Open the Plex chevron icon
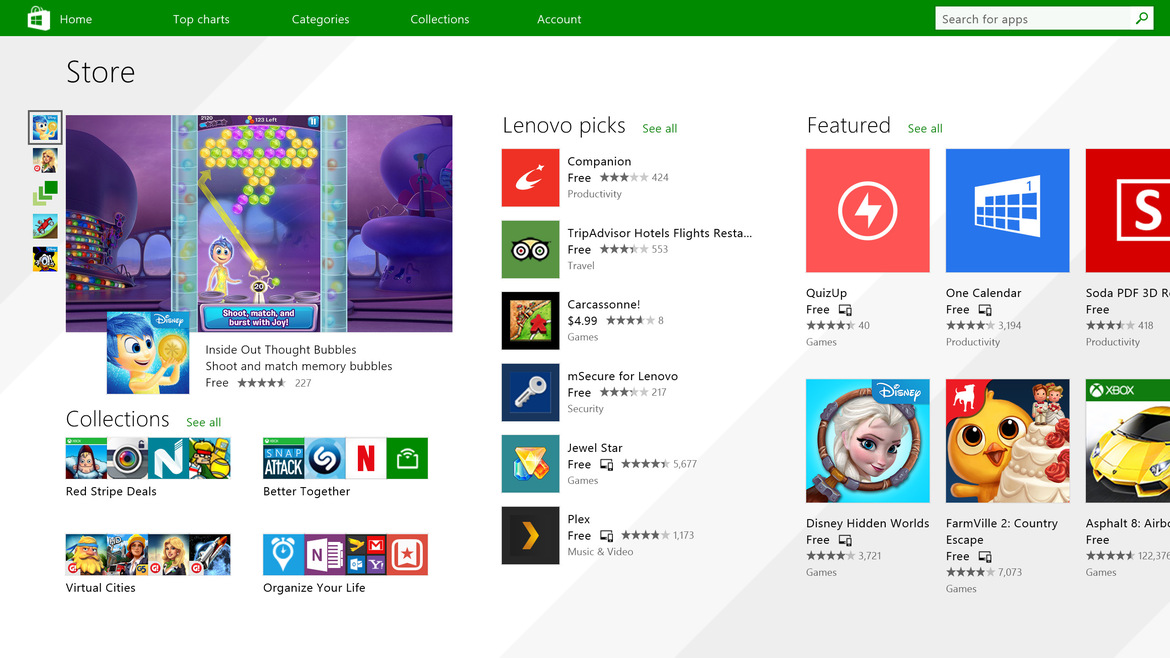The image size is (1170, 658). tap(531, 536)
